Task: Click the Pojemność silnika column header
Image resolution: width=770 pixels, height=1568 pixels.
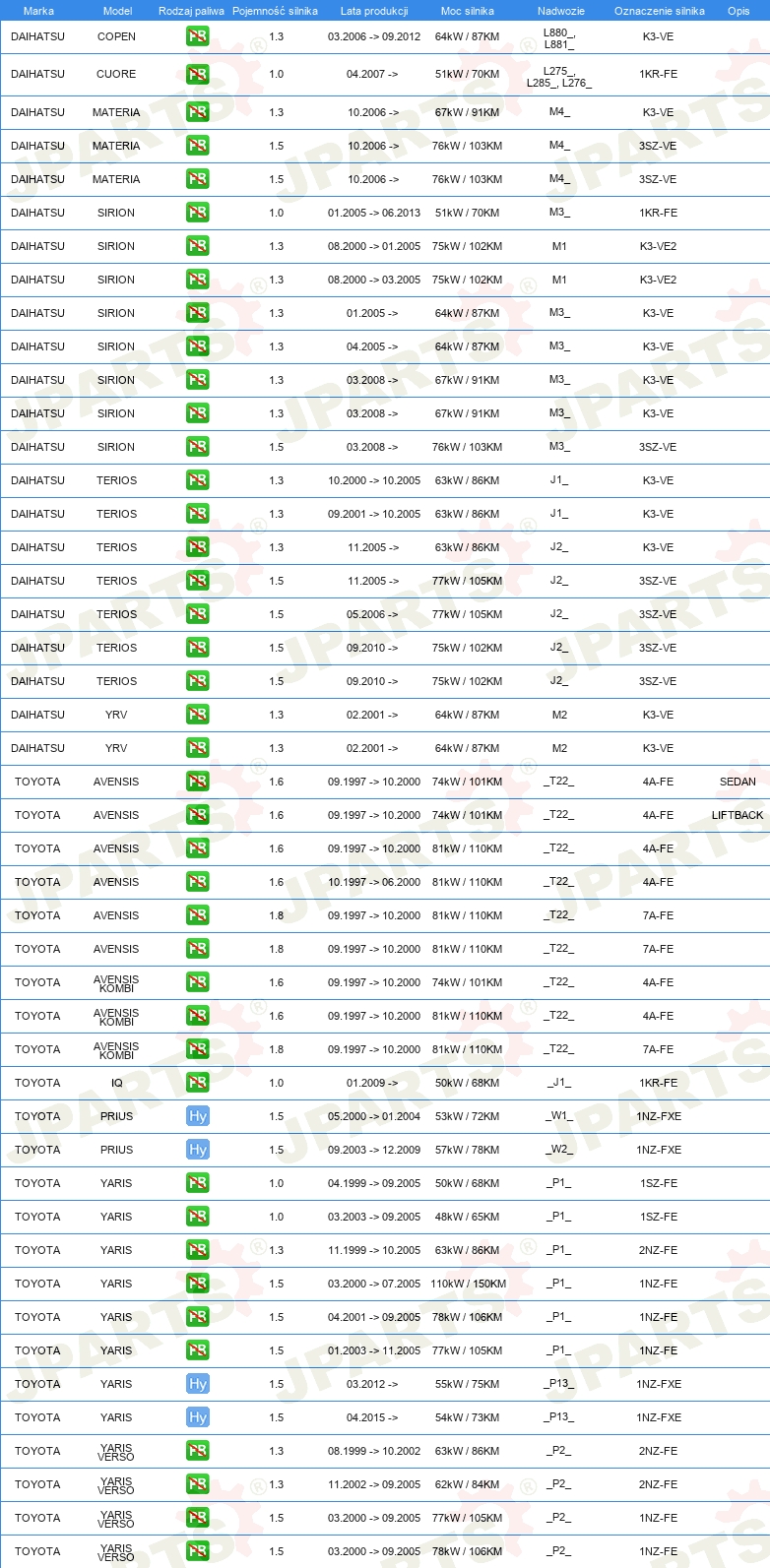Action: (x=275, y=11)
